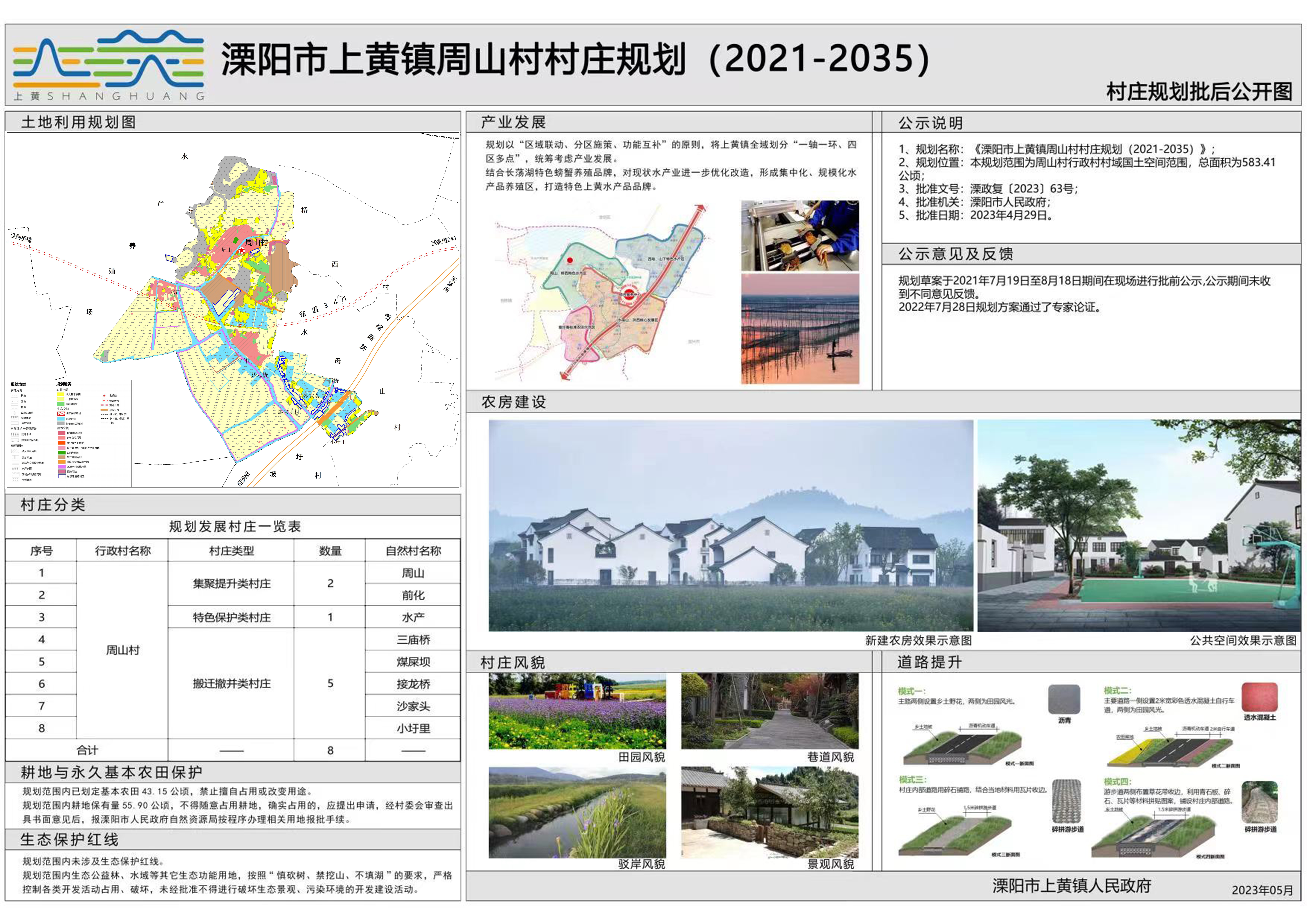This screenshot has width=1307, height=924.
Task: Click the caption 新建农房效果示意图
Action: [918, 641]
